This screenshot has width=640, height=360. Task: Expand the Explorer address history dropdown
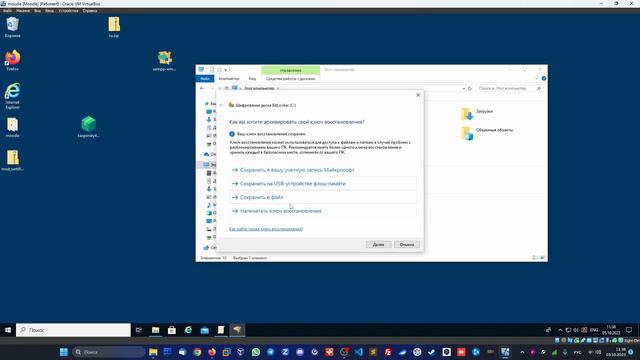[x=464, y=88]
